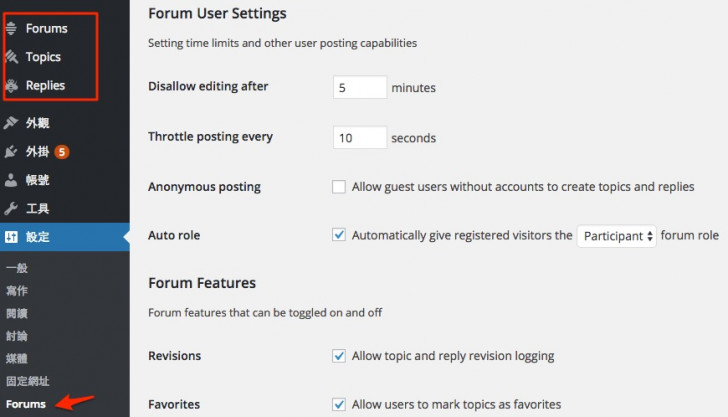
Task: Click the Forums beehive icon in sidebar
Action: (11, 28)
